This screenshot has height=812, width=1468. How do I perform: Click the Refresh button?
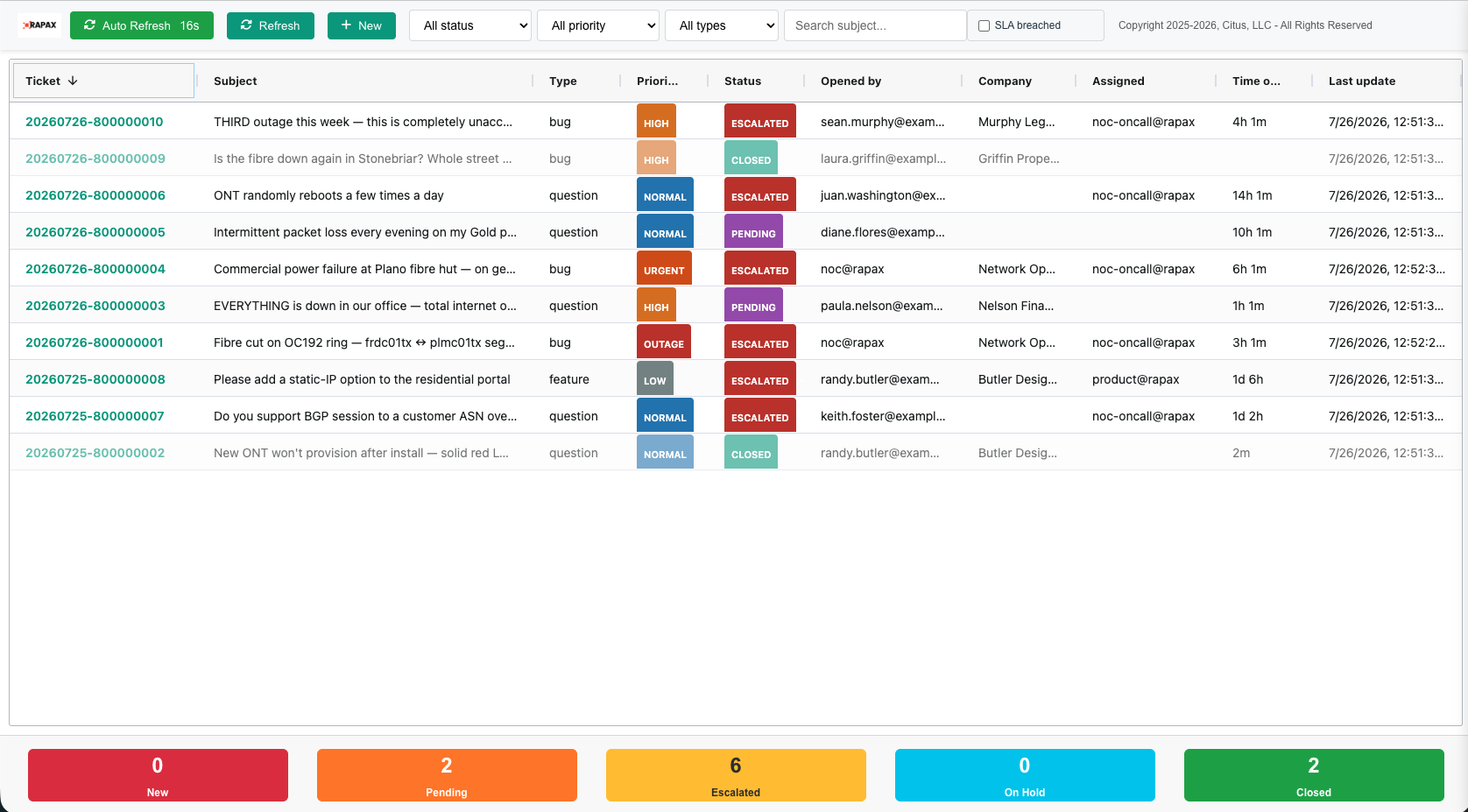click(x=271, y=25)
